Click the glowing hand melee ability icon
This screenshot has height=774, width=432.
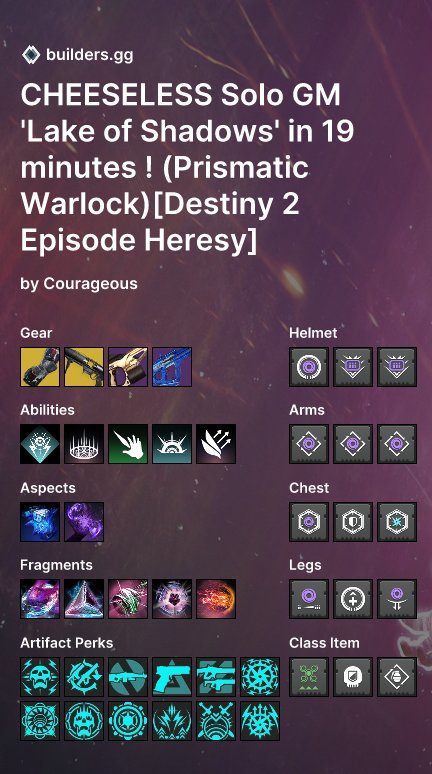coord(128,444)
